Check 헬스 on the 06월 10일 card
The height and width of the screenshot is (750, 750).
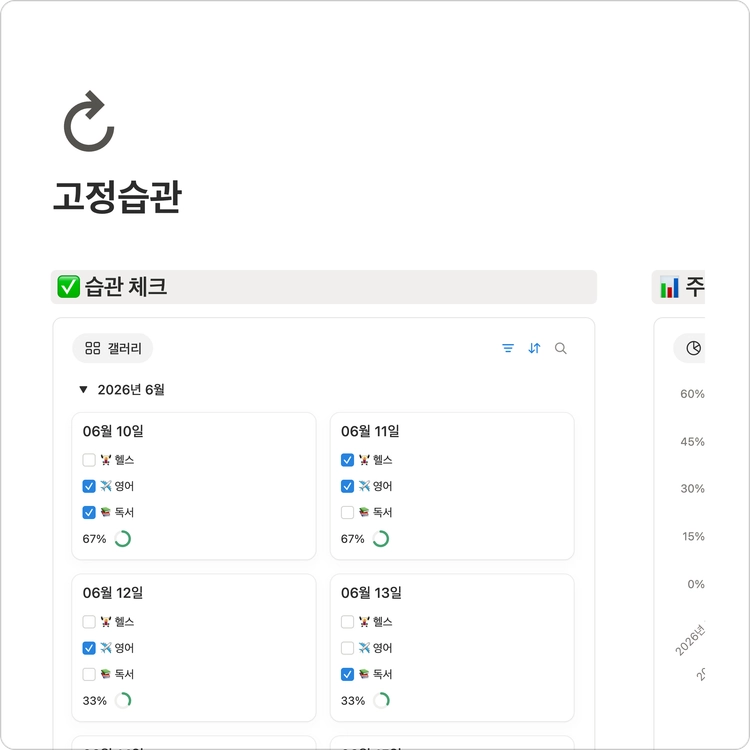(x=89, y=460)
